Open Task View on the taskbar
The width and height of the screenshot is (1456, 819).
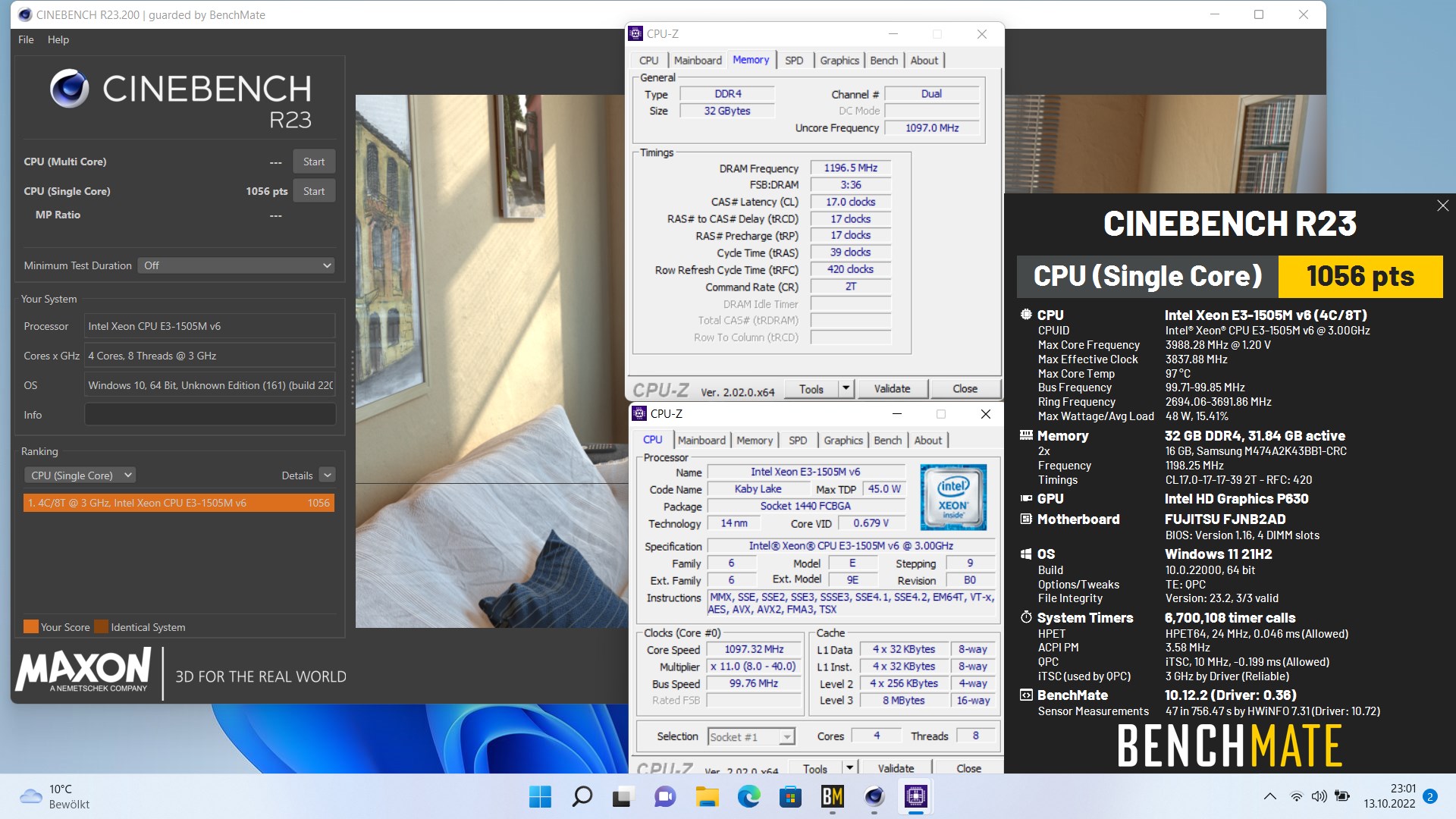tap(623, 796)
